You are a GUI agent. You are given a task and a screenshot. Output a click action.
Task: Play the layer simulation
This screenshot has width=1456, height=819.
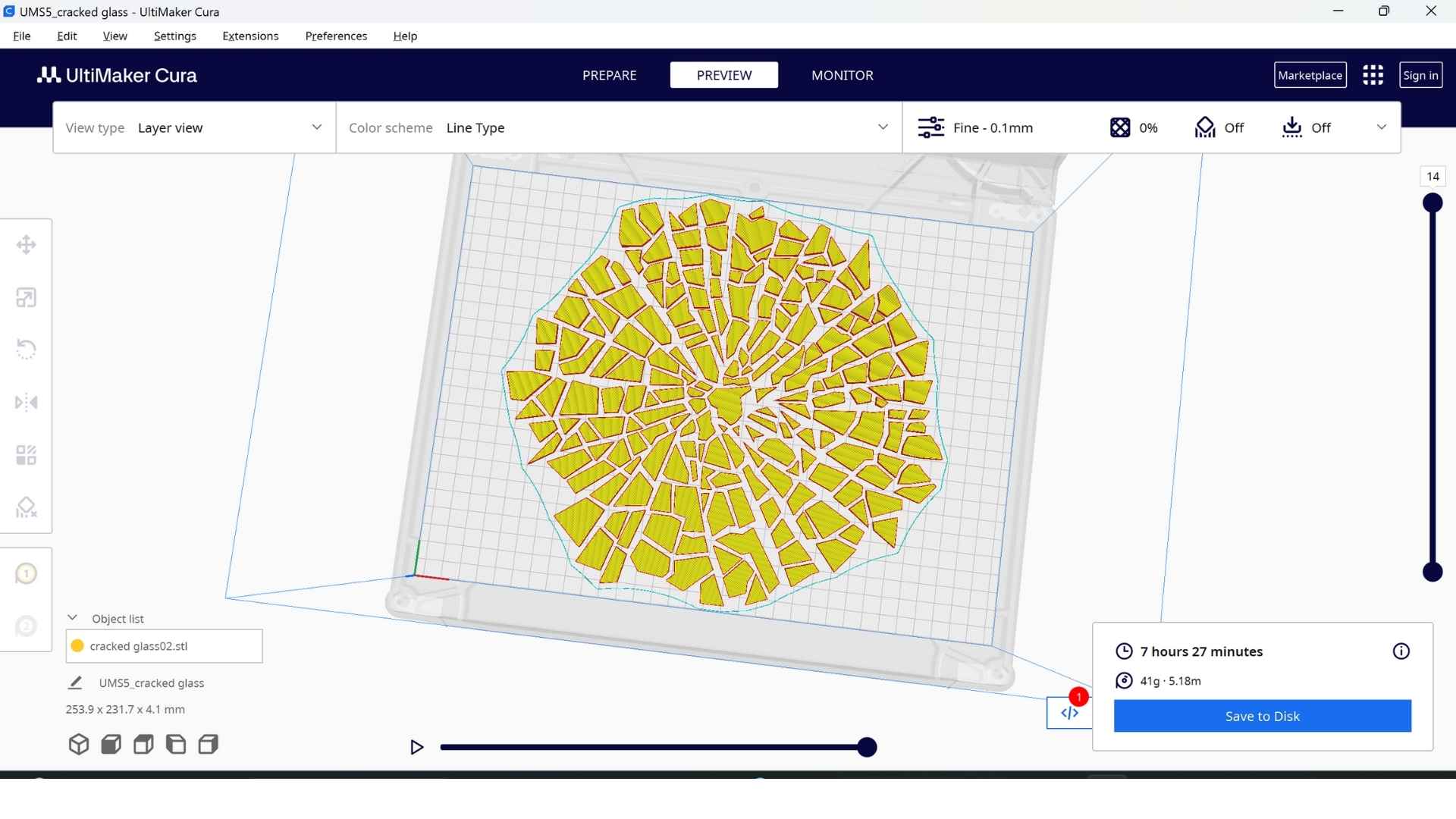click(x=416, y=748)
